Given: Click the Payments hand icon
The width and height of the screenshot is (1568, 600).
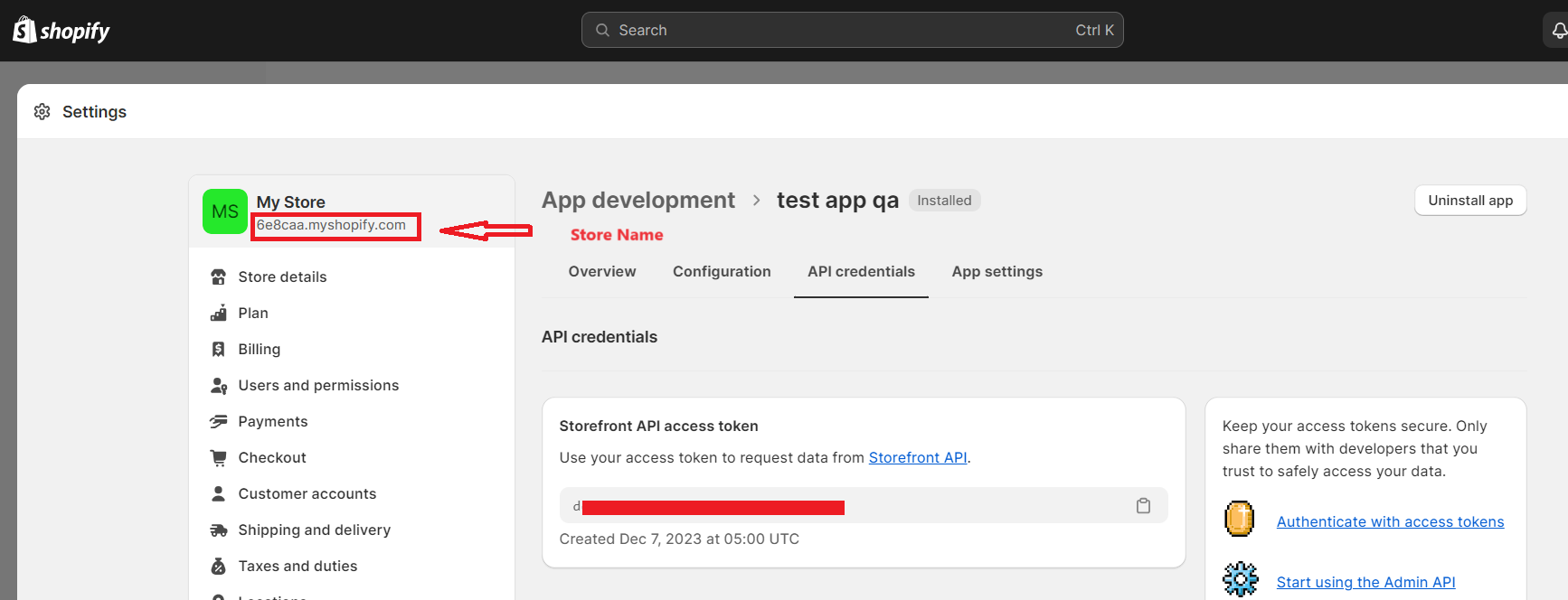Looking at the screenshot, I should pyautogui.click(x=218, y=421).
